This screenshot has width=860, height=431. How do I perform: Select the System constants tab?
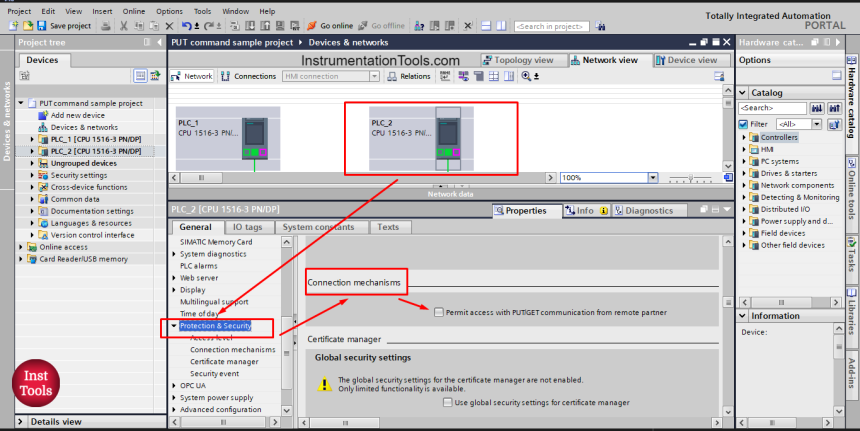pyautogui.click(x=318, y=227)
